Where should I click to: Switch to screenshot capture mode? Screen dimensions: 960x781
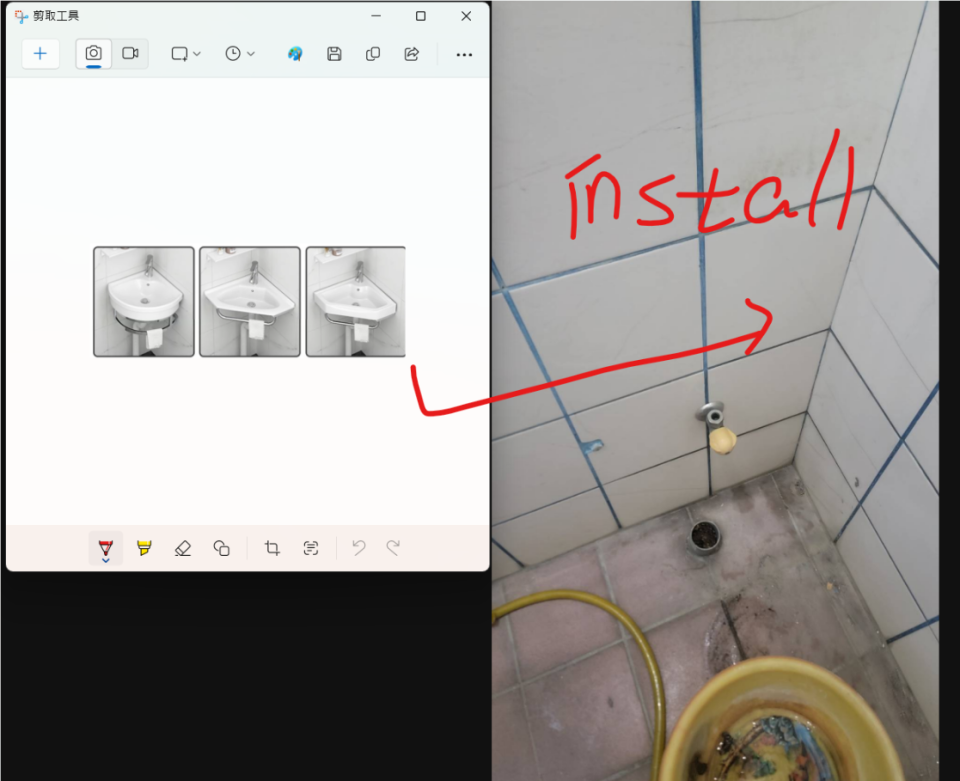94,54
